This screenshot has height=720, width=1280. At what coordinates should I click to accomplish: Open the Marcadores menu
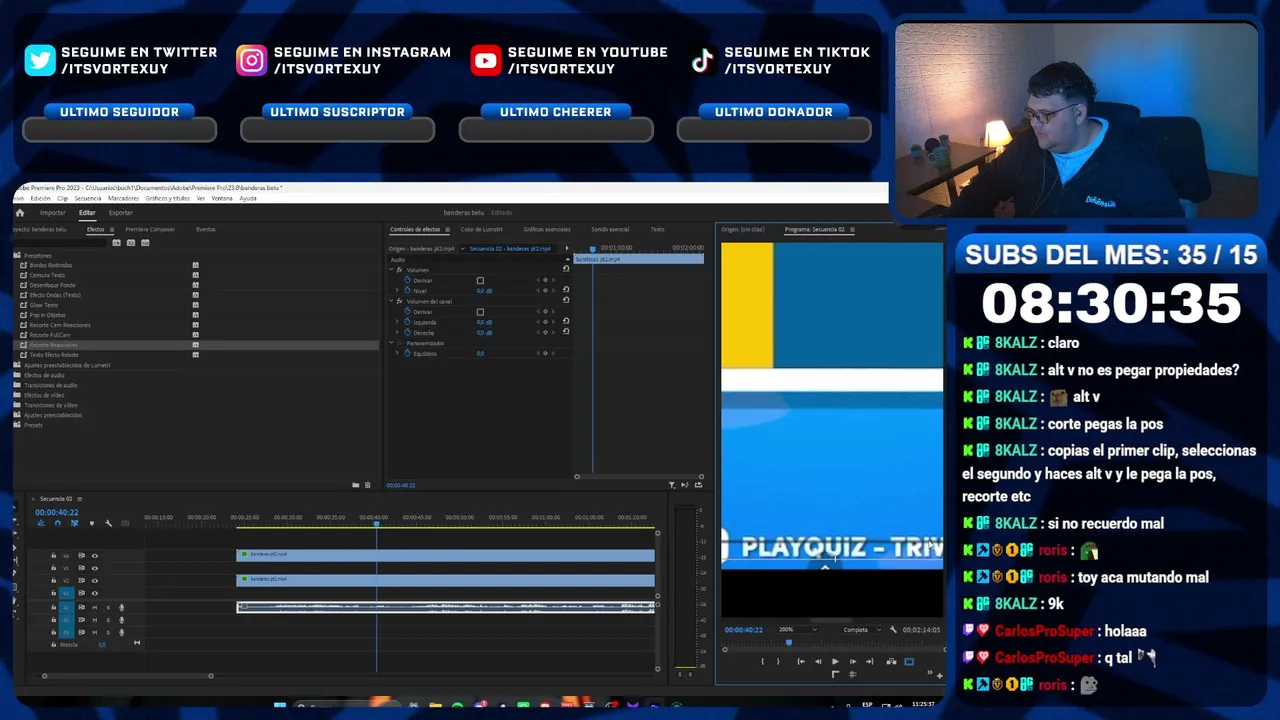(124, 198)
